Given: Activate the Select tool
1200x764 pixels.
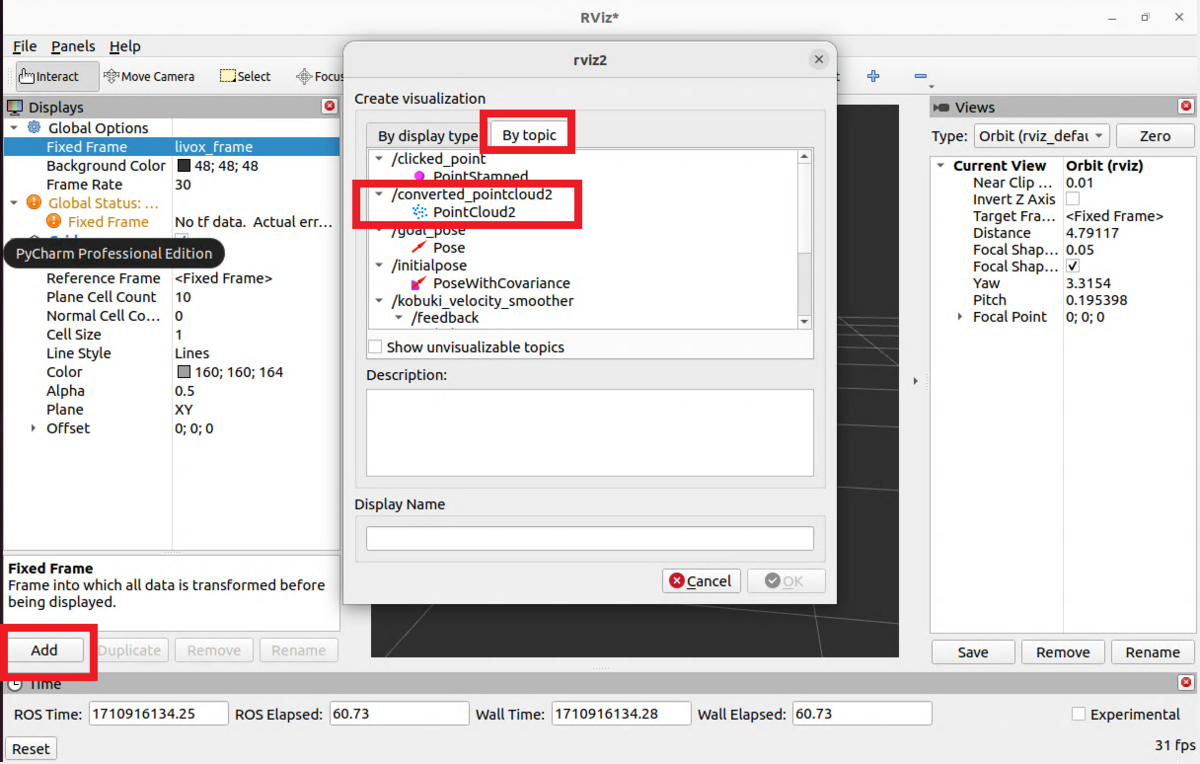Looking at the screenshot, I should pyautogui.click(x=244, y=76).
